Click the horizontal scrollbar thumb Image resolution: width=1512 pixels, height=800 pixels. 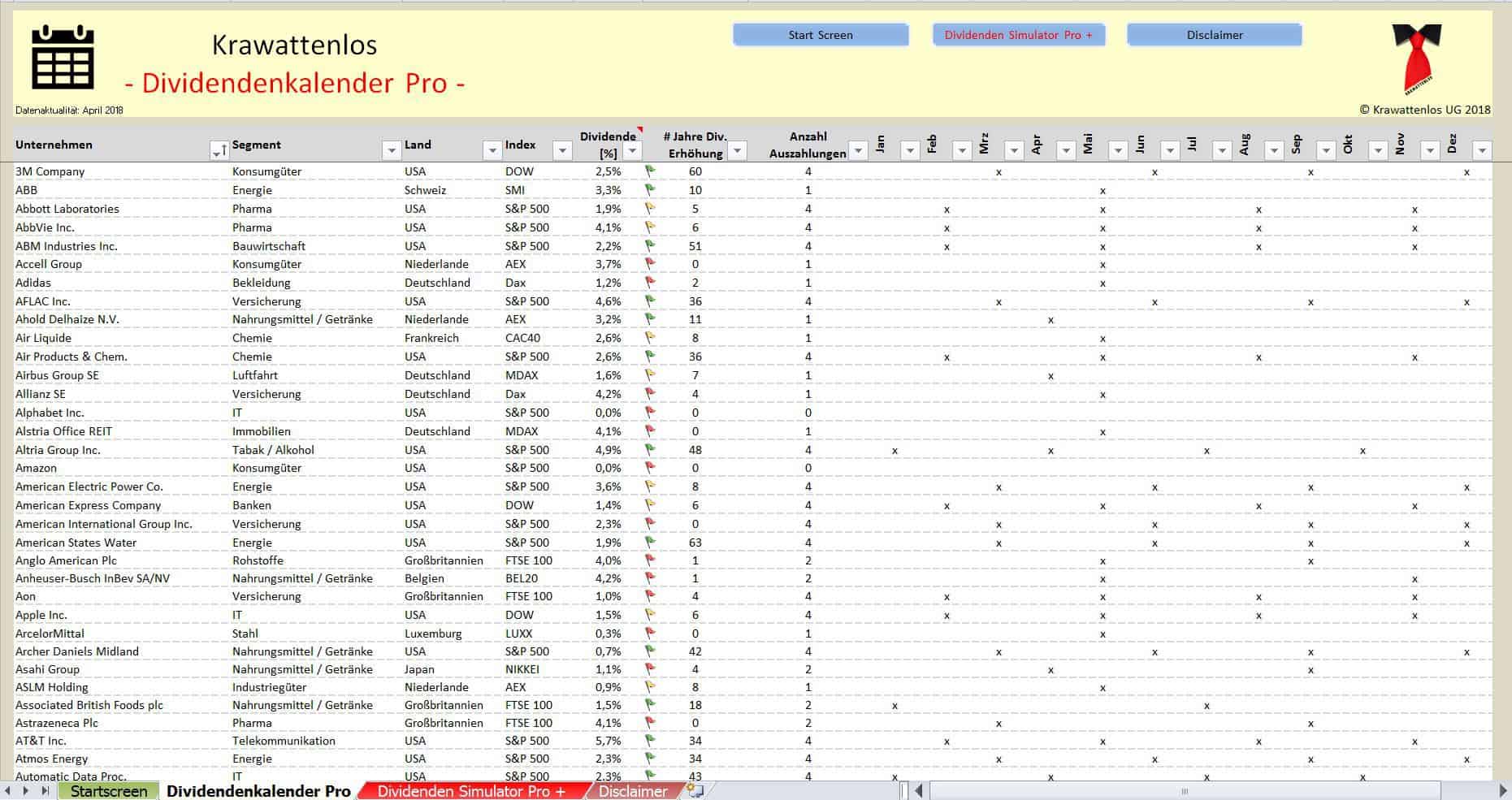[x=1185, y=791]
